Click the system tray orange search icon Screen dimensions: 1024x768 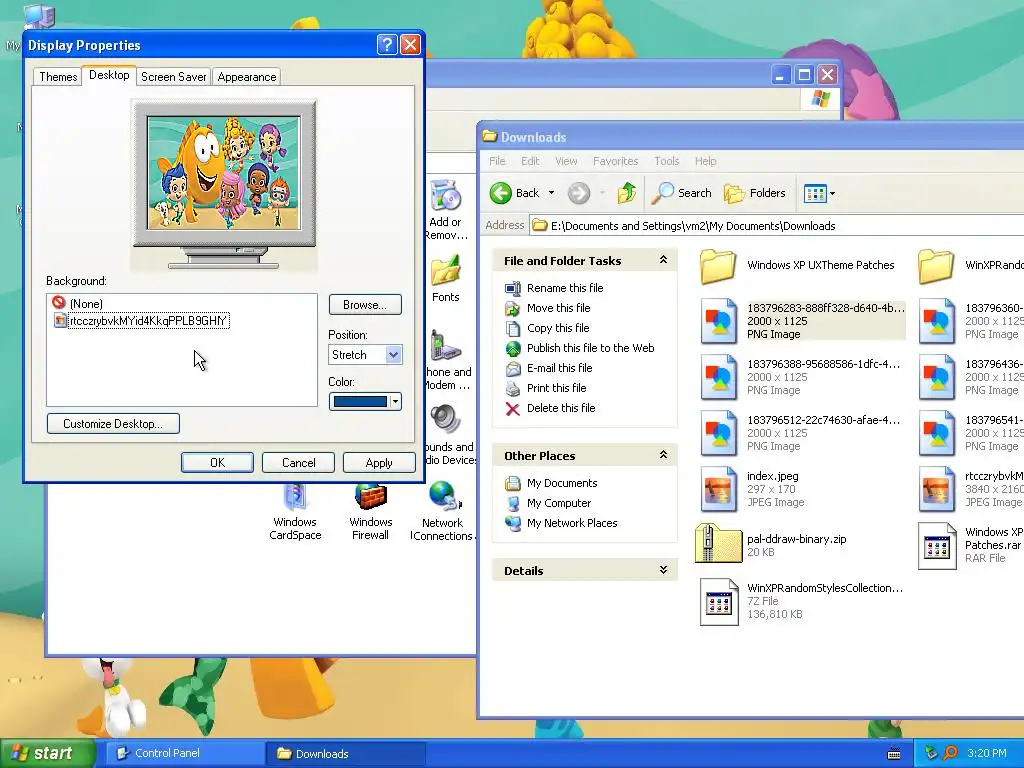pos(950,753)
